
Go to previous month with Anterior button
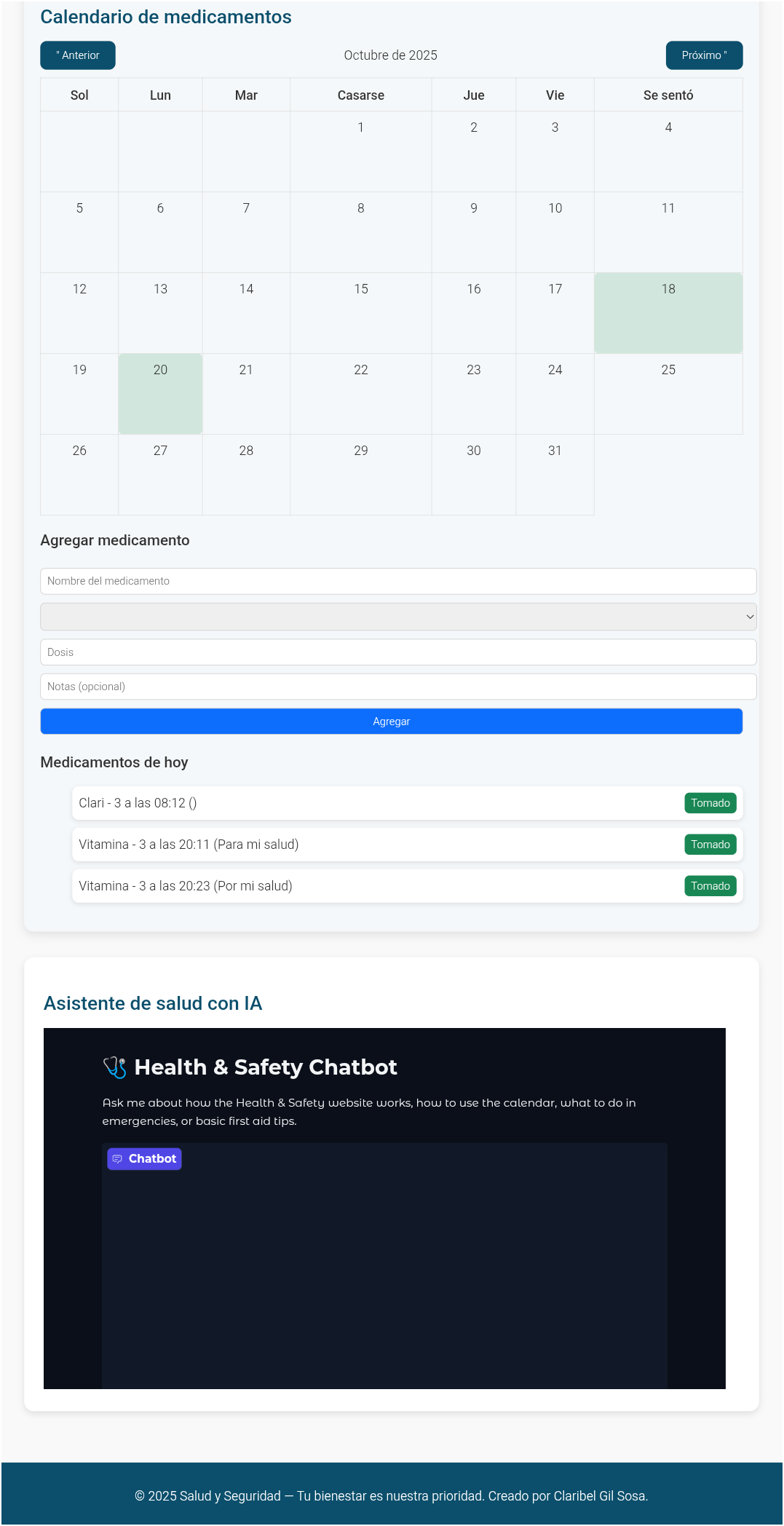coord(78,55)
